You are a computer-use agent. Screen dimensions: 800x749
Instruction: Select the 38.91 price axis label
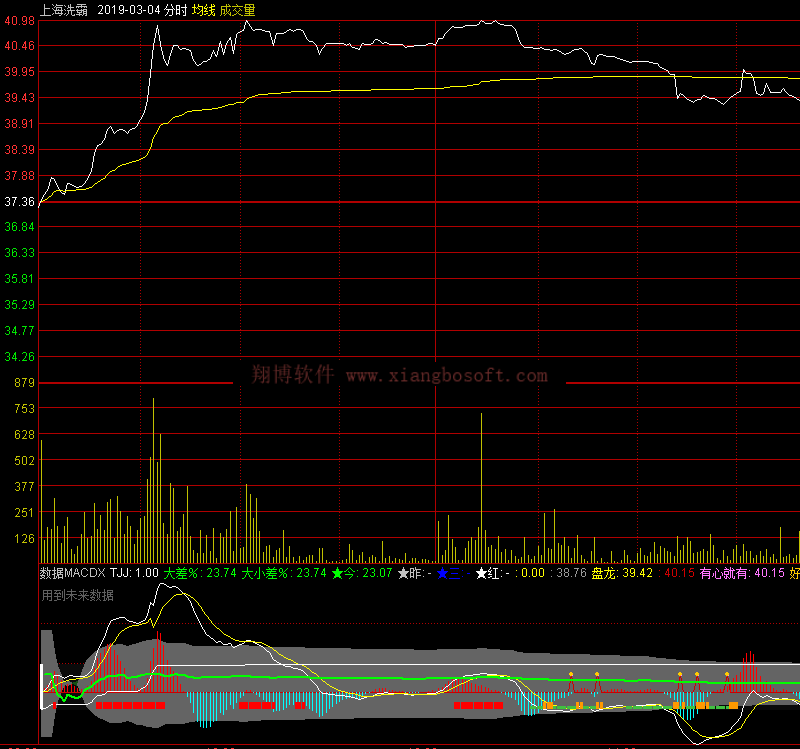pos(19,123)
